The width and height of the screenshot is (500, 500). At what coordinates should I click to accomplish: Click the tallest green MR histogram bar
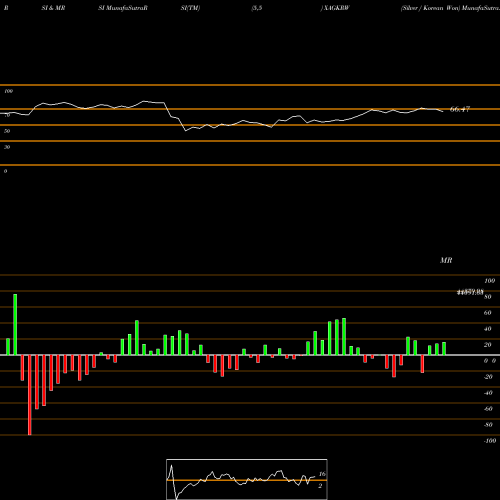coord(15,324)
